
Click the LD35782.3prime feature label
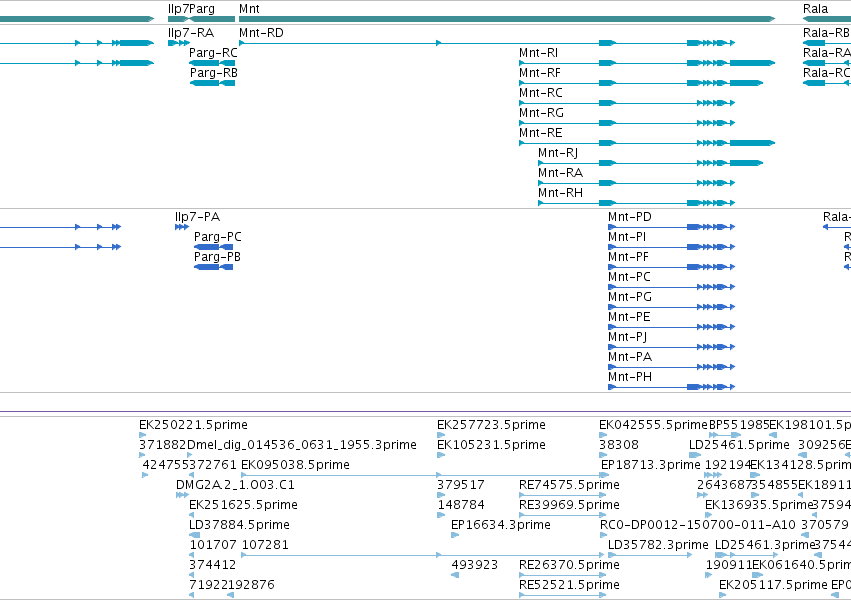click(x=658, y=545)
